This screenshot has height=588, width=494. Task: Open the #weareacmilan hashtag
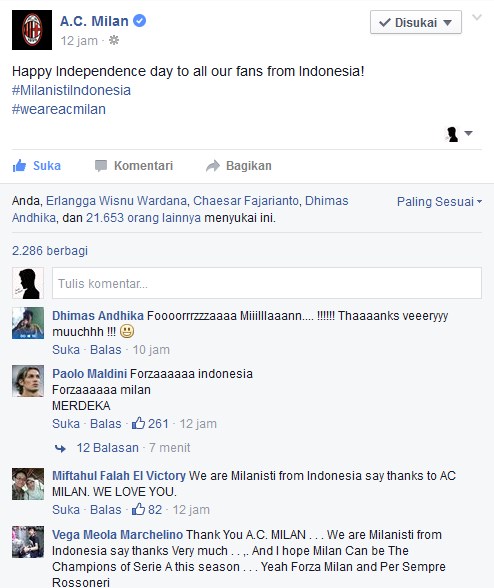point(59,109)
